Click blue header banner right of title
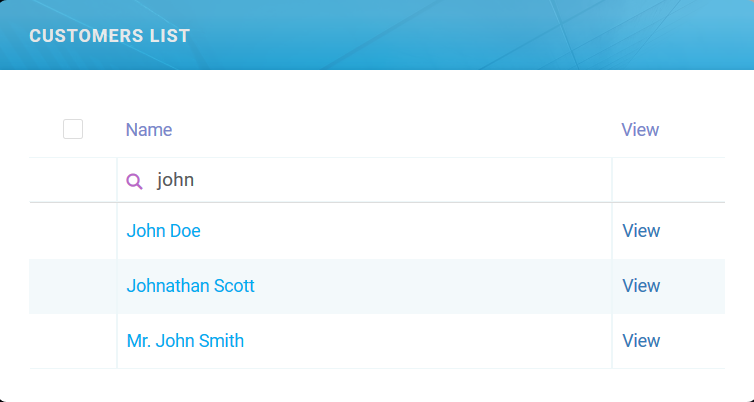 coord(470,36)
